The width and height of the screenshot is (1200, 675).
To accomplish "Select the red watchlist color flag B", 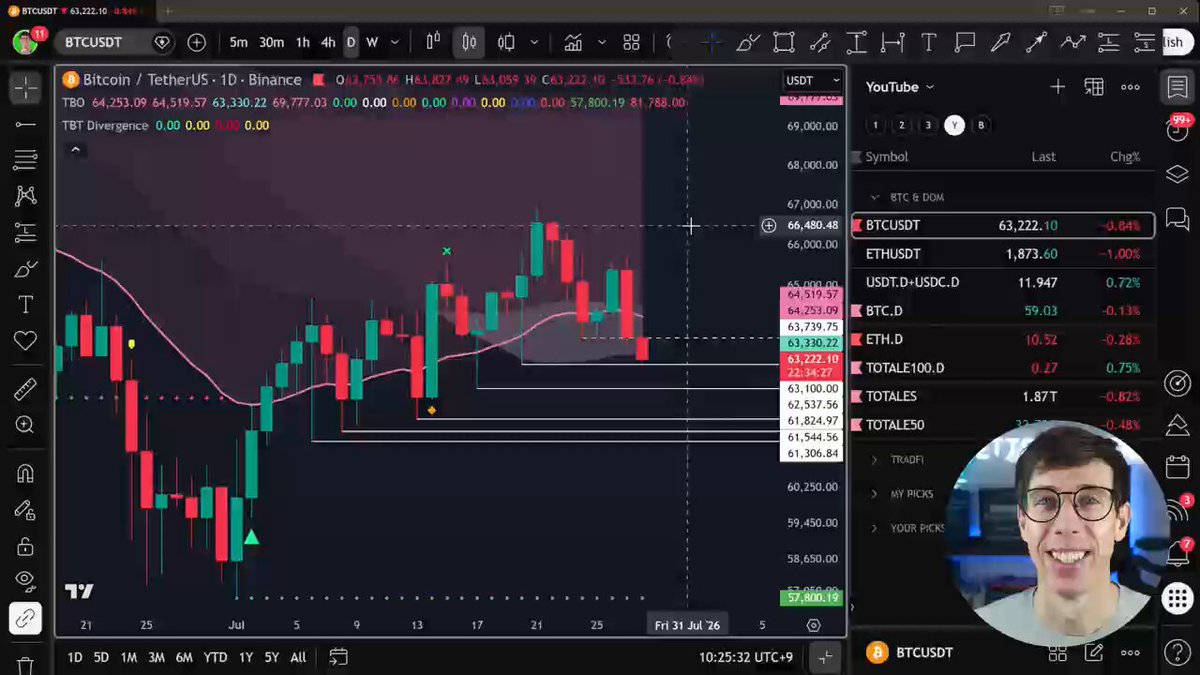I will pos(981,125).
